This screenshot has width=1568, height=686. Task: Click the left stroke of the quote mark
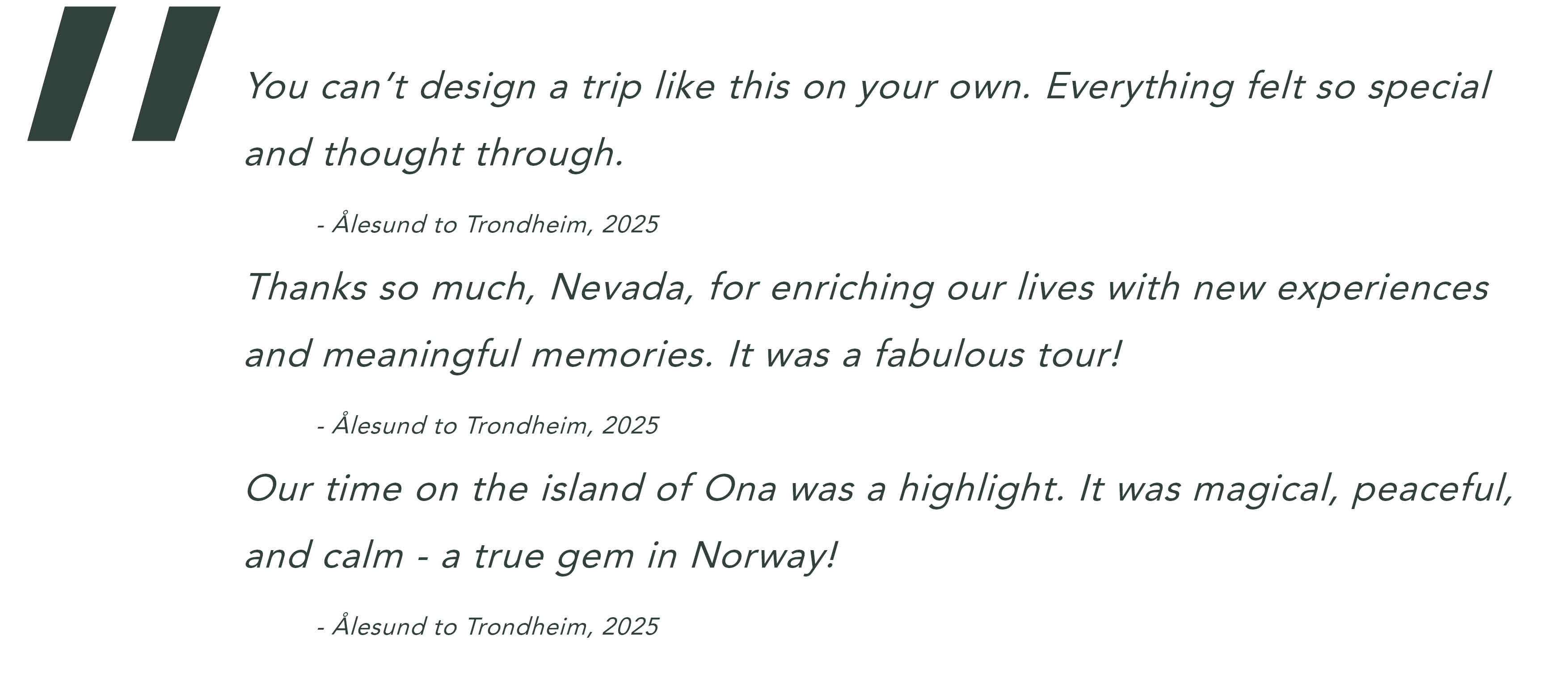point(72,74)
